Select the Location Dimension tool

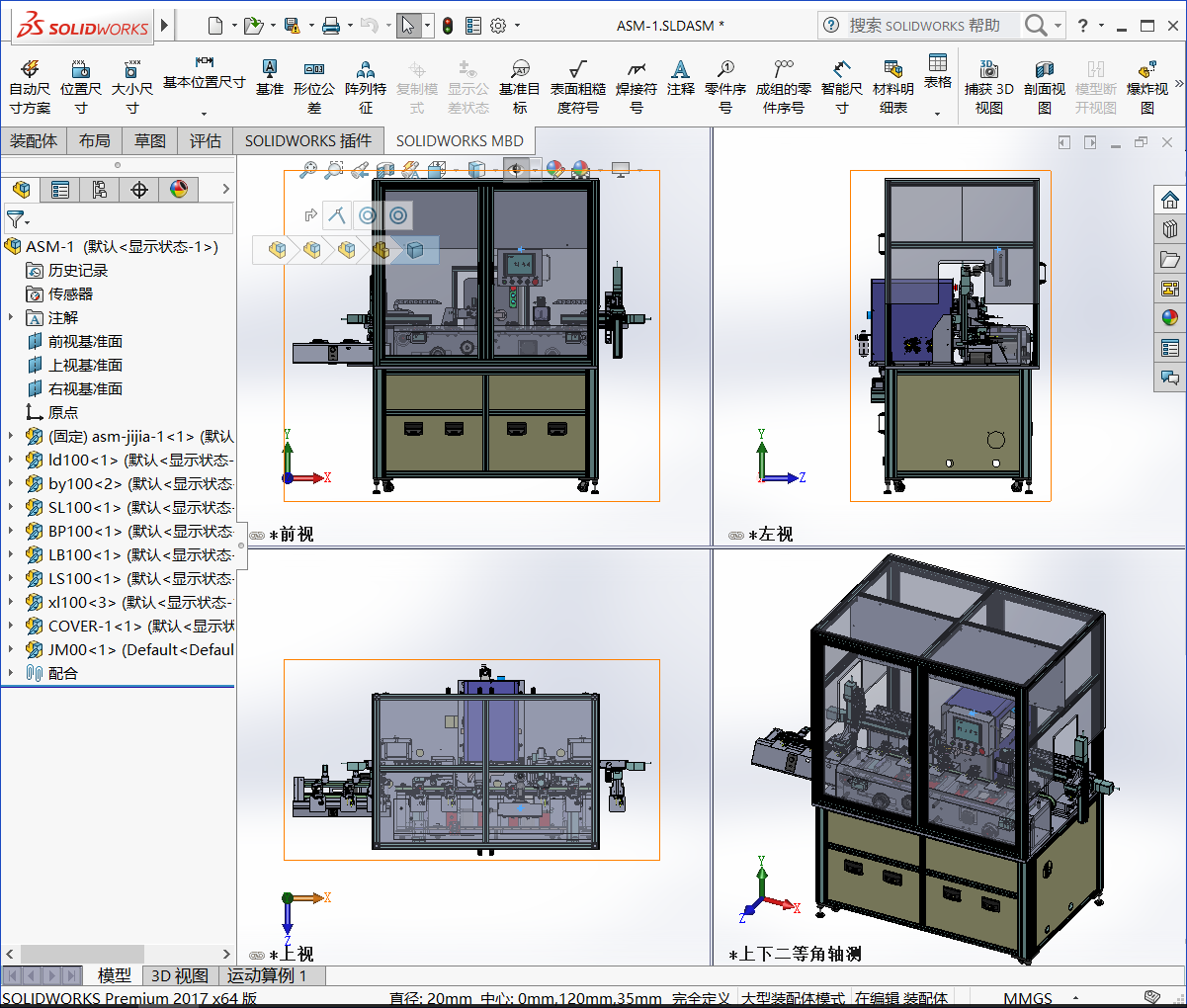point(80,86)
